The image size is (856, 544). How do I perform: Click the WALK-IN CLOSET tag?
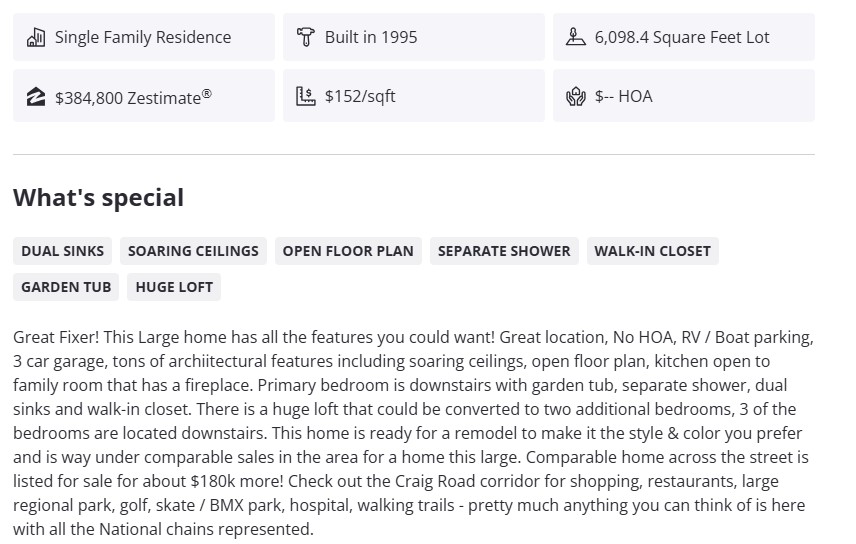point(652,251)
